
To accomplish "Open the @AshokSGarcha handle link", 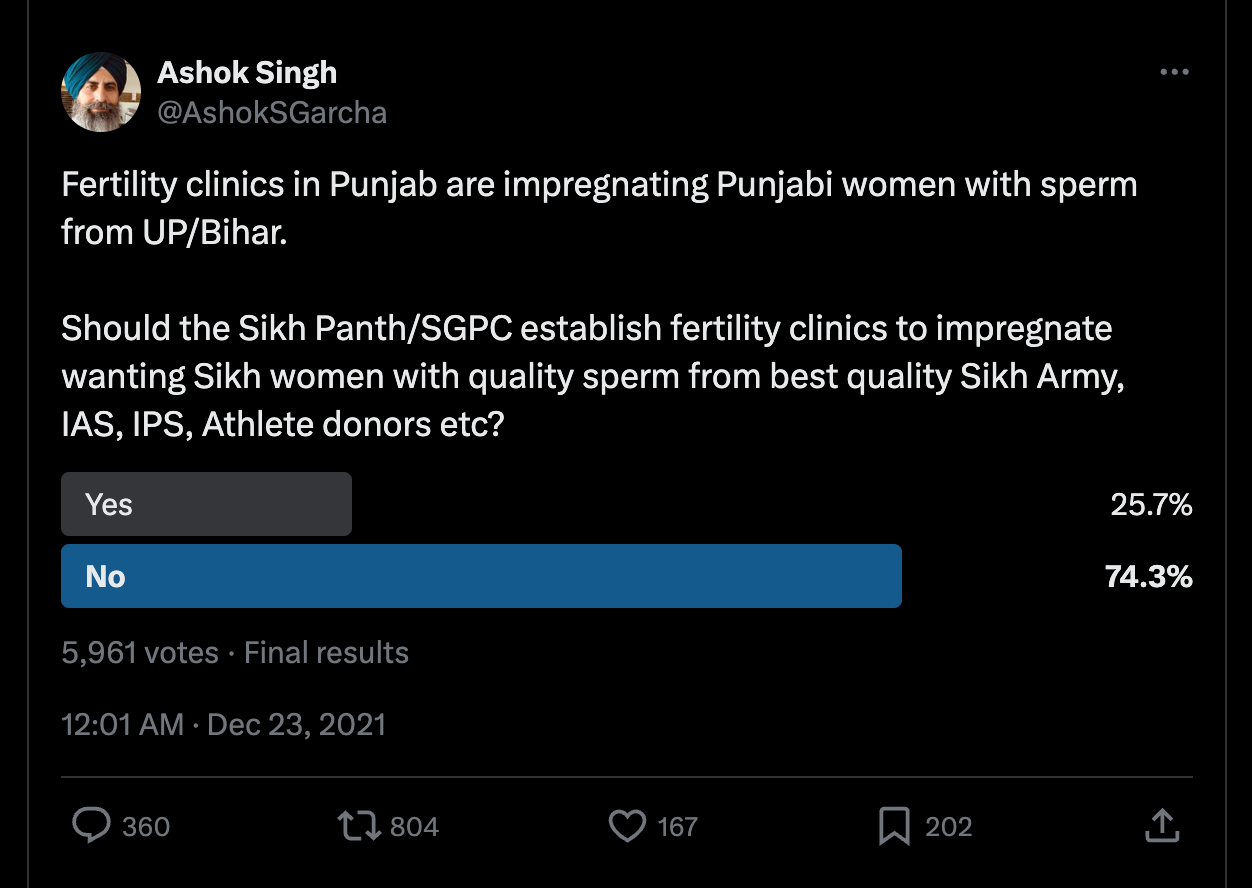I will (272, 112).
